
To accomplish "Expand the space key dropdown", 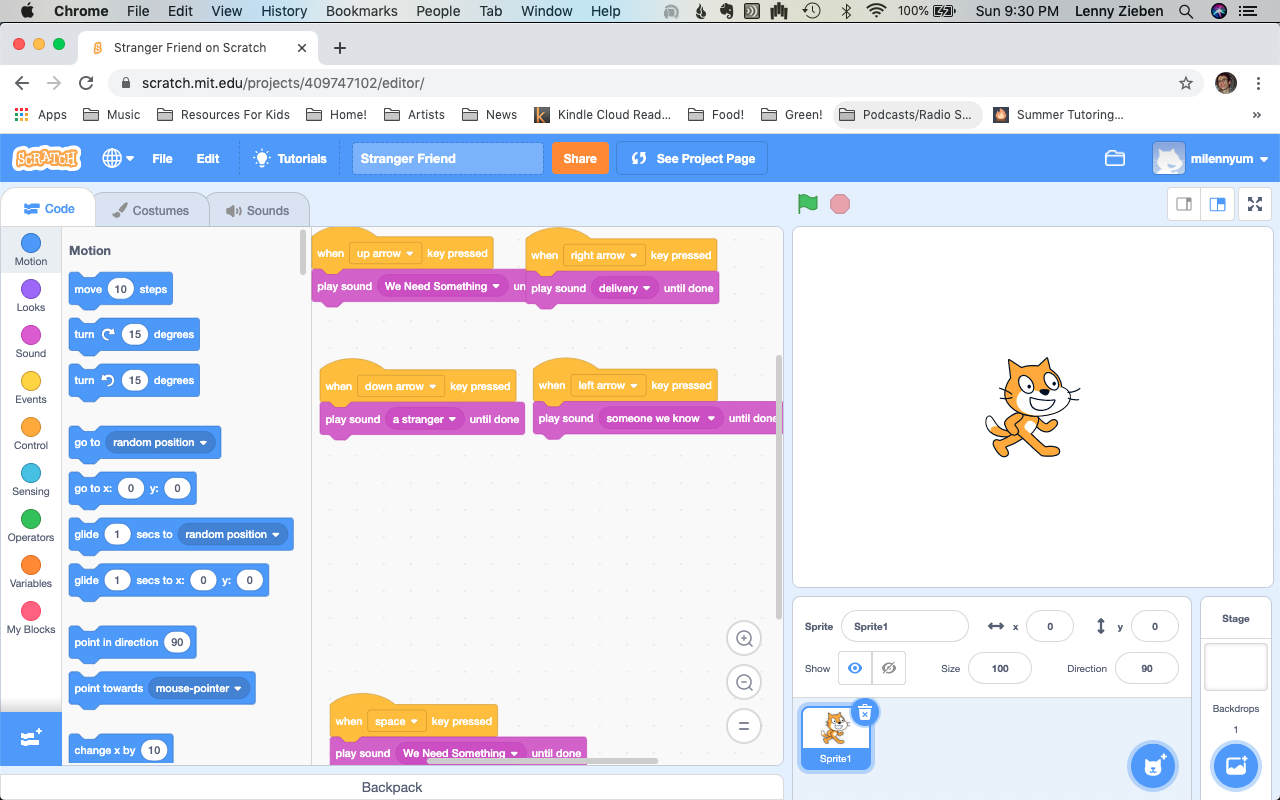I will (x=396, y=721).
